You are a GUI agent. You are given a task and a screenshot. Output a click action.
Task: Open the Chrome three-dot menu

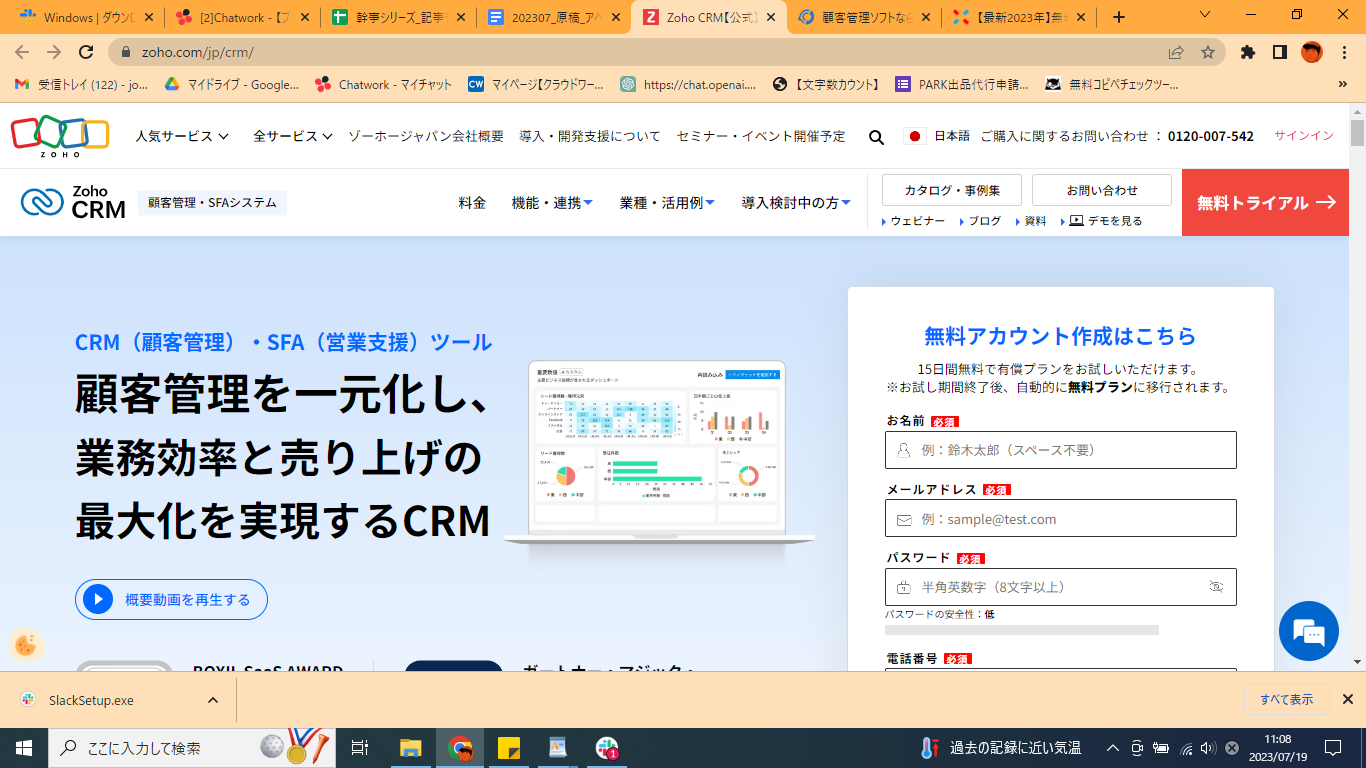[1345, 52]
